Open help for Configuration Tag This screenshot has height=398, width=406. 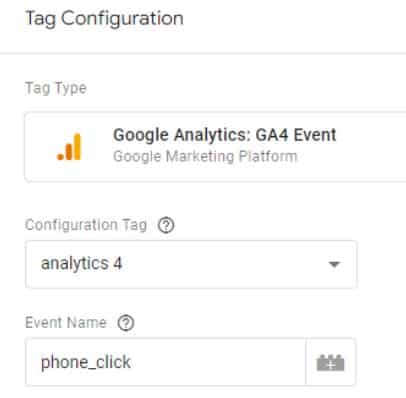[166, 225]
